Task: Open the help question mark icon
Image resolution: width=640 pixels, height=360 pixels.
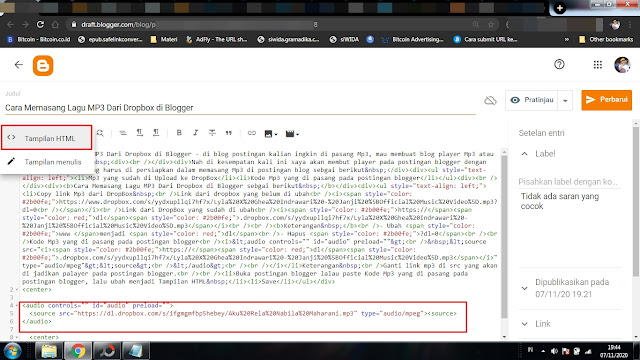Action: [x=559, y=64]
